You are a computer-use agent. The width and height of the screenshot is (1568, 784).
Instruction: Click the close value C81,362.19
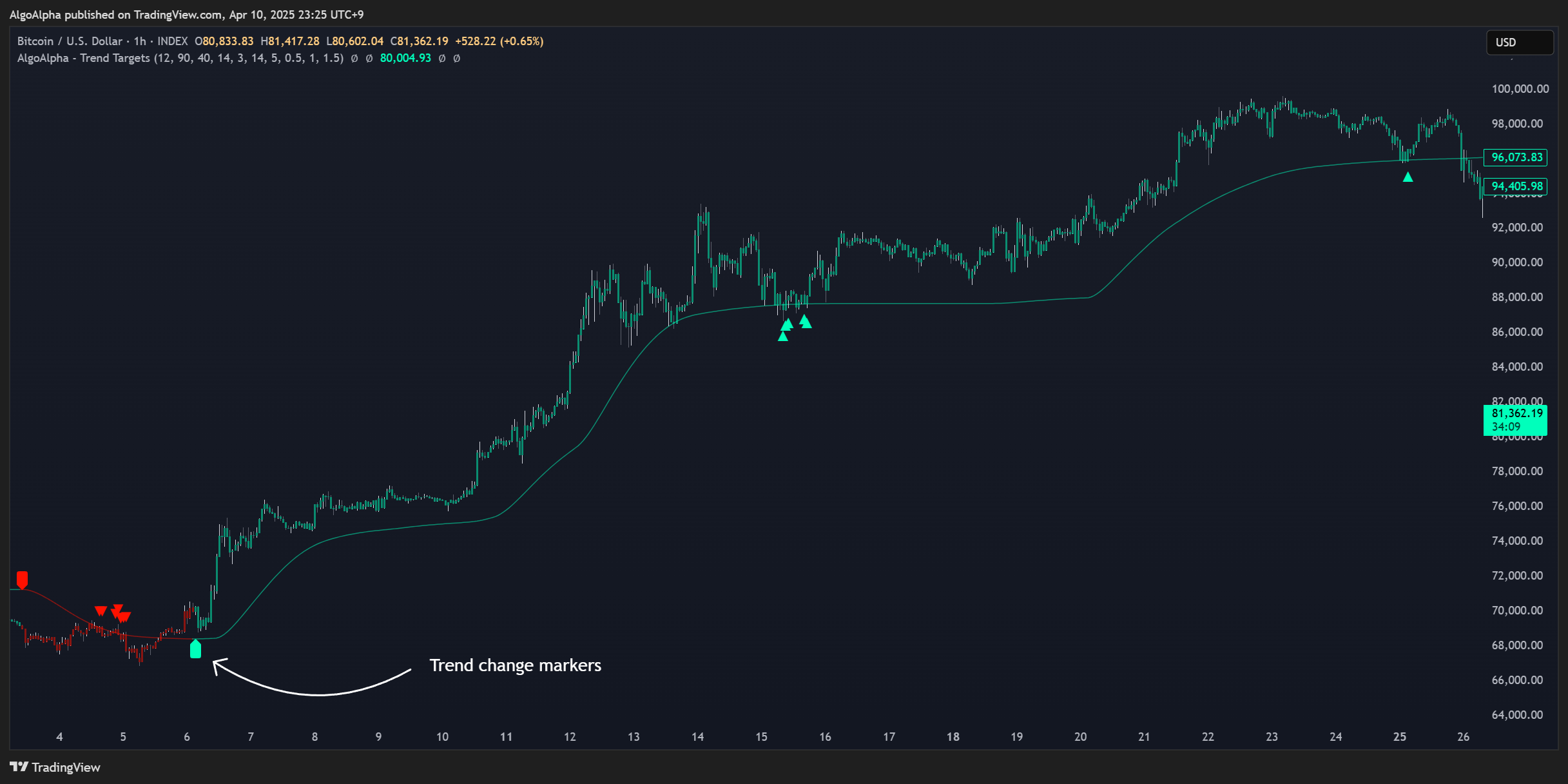pyautogui.click(x=420, y=41)
